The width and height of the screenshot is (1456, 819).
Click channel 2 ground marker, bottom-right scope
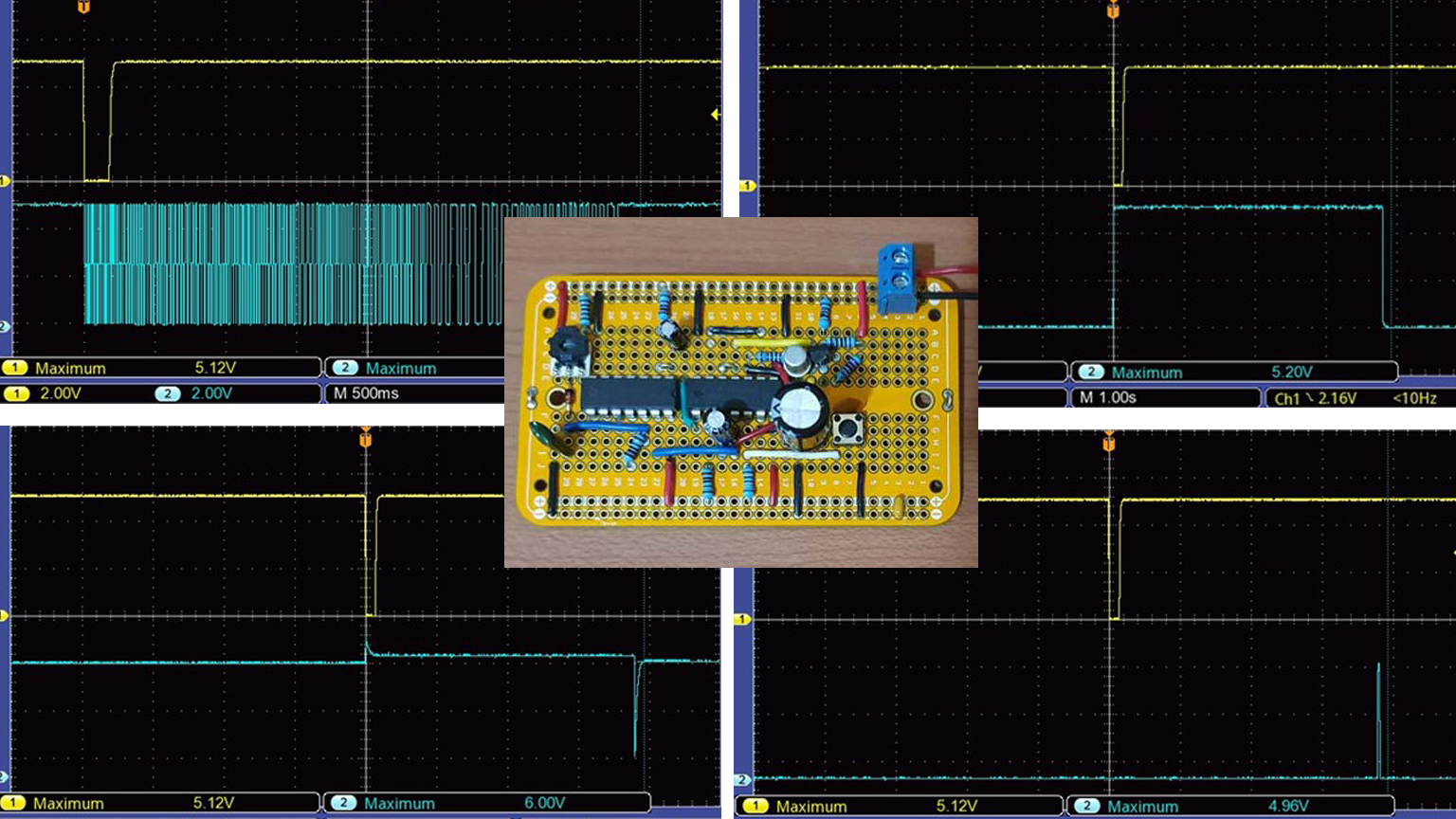click(743, 780)
